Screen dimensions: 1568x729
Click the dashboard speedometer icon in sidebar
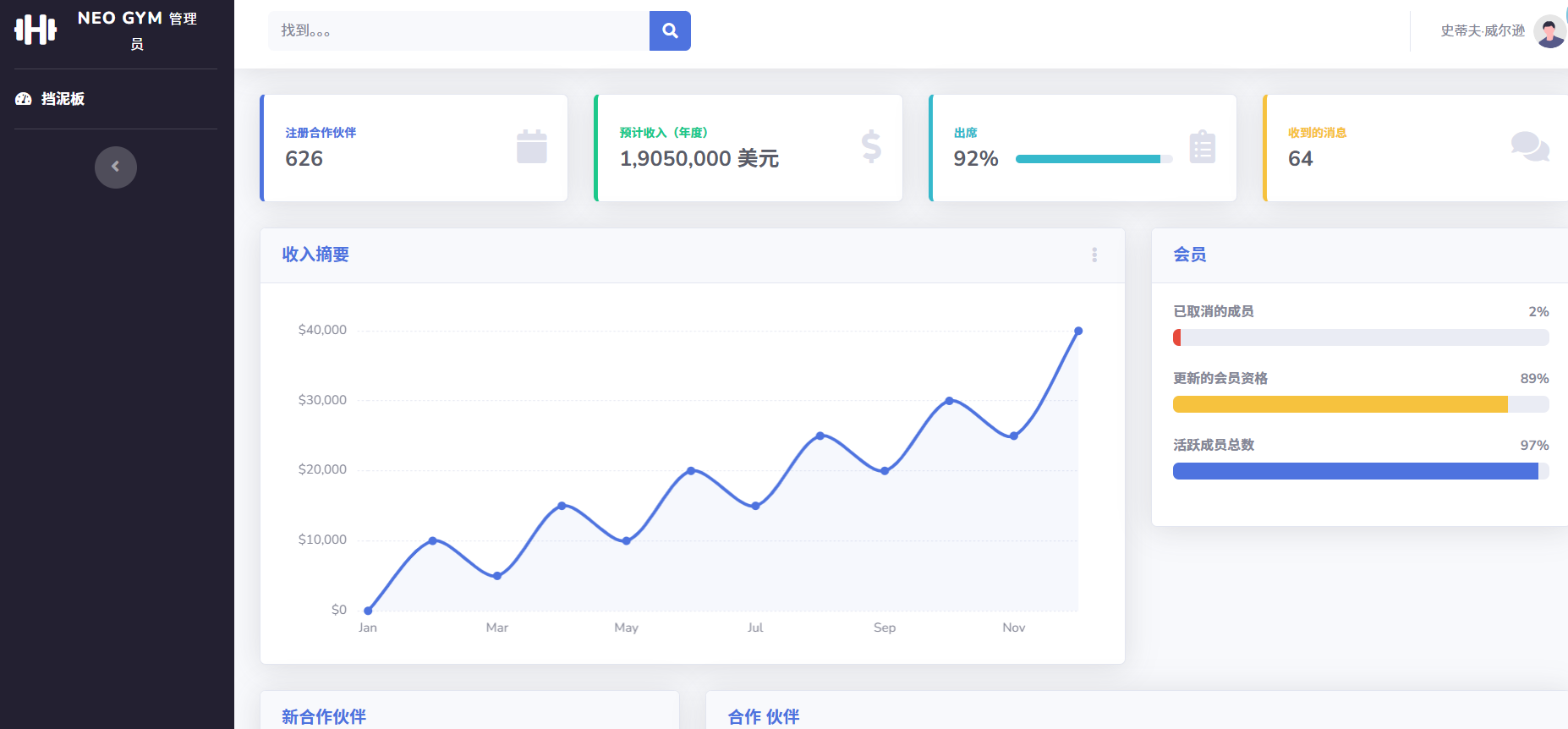point(24,99)
